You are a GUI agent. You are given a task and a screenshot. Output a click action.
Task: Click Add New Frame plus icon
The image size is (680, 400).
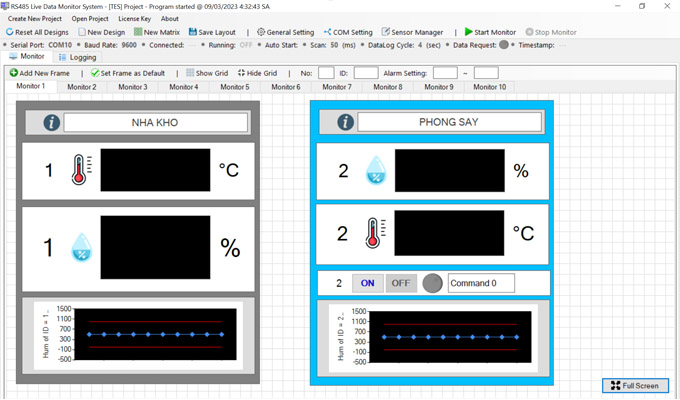[x=14, y=73]
